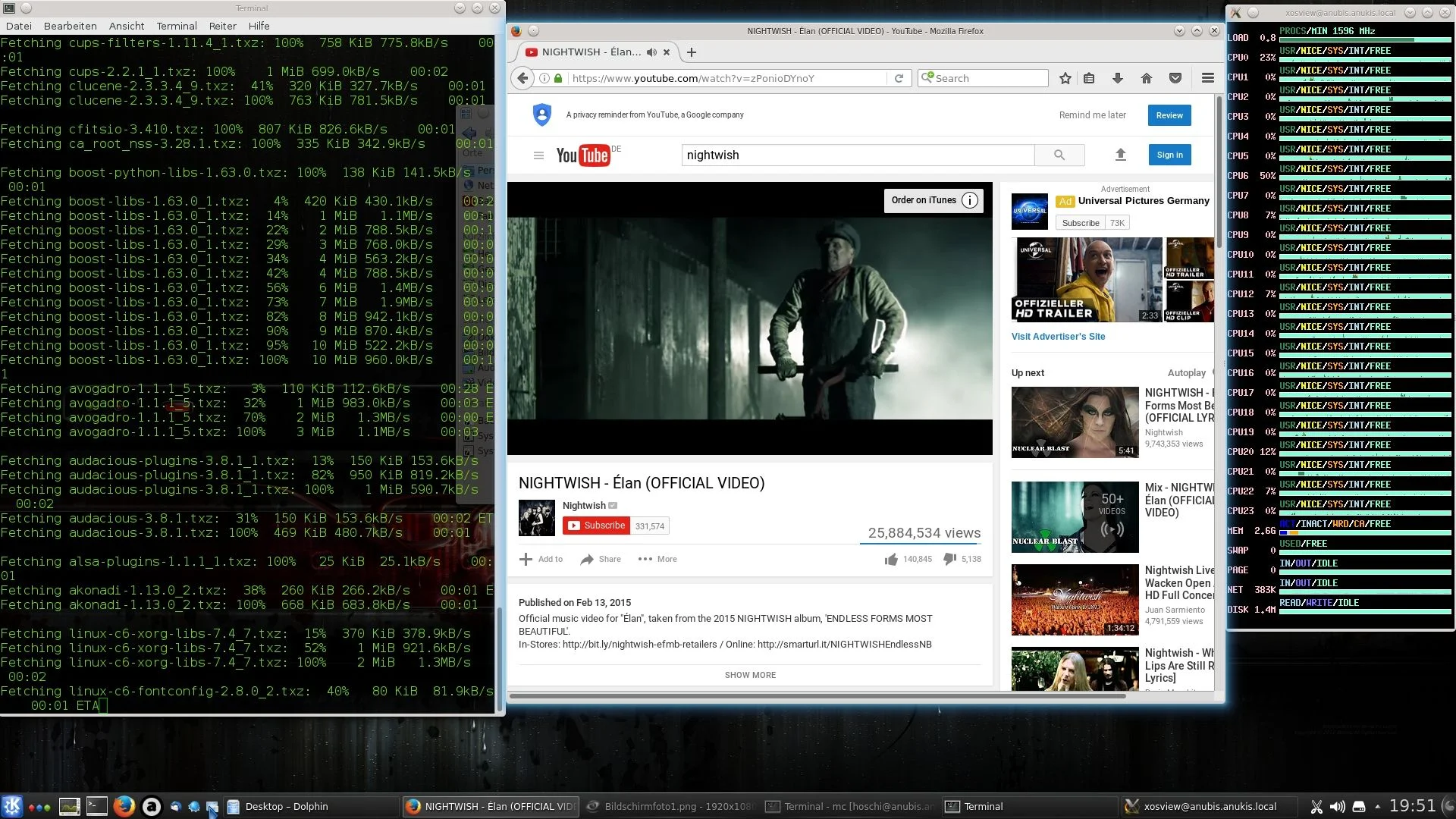Save page to Pocket icon
Viewport: 1456px width, 819px height.
(x=1175, y=78)
